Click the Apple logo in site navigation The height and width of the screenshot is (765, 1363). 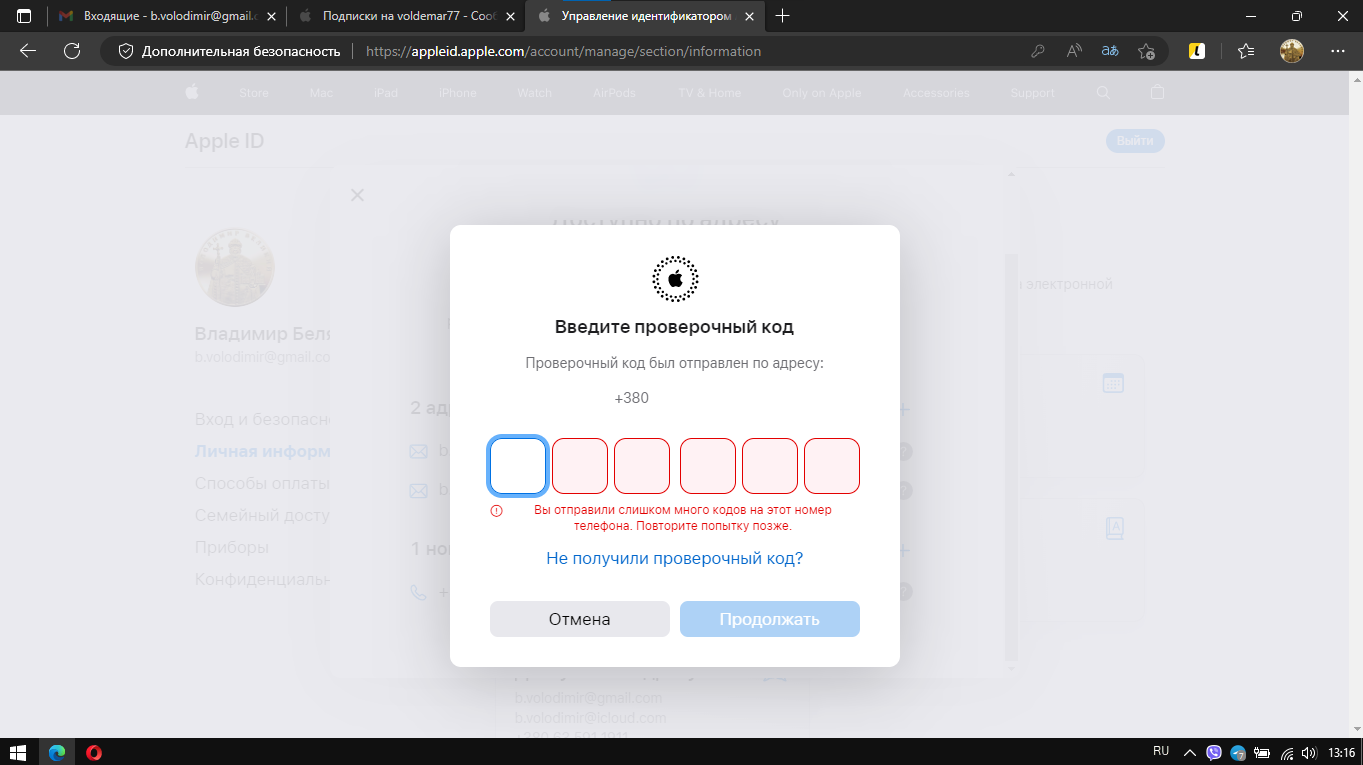click(192, 92)
